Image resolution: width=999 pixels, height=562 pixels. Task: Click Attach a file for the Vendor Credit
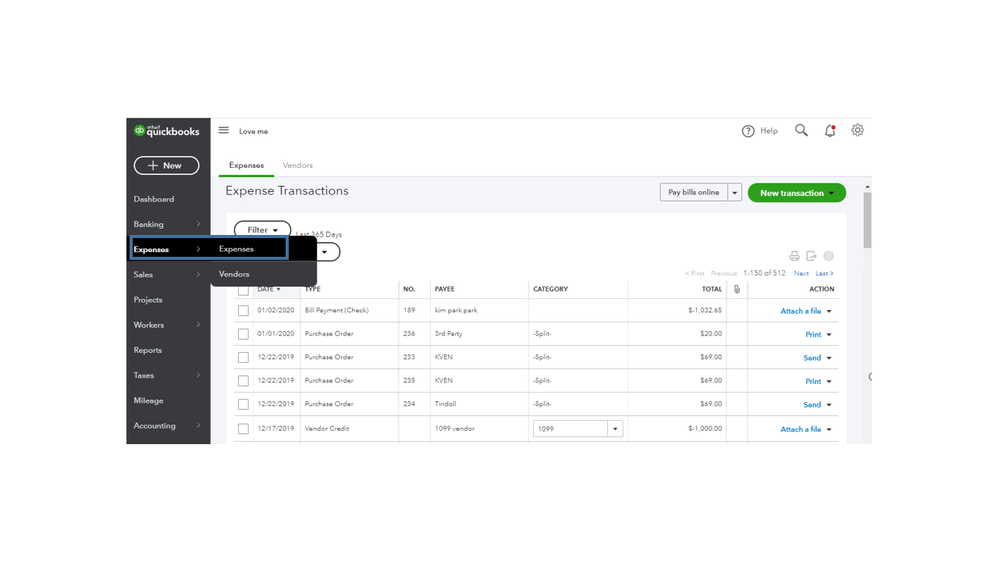801,429
